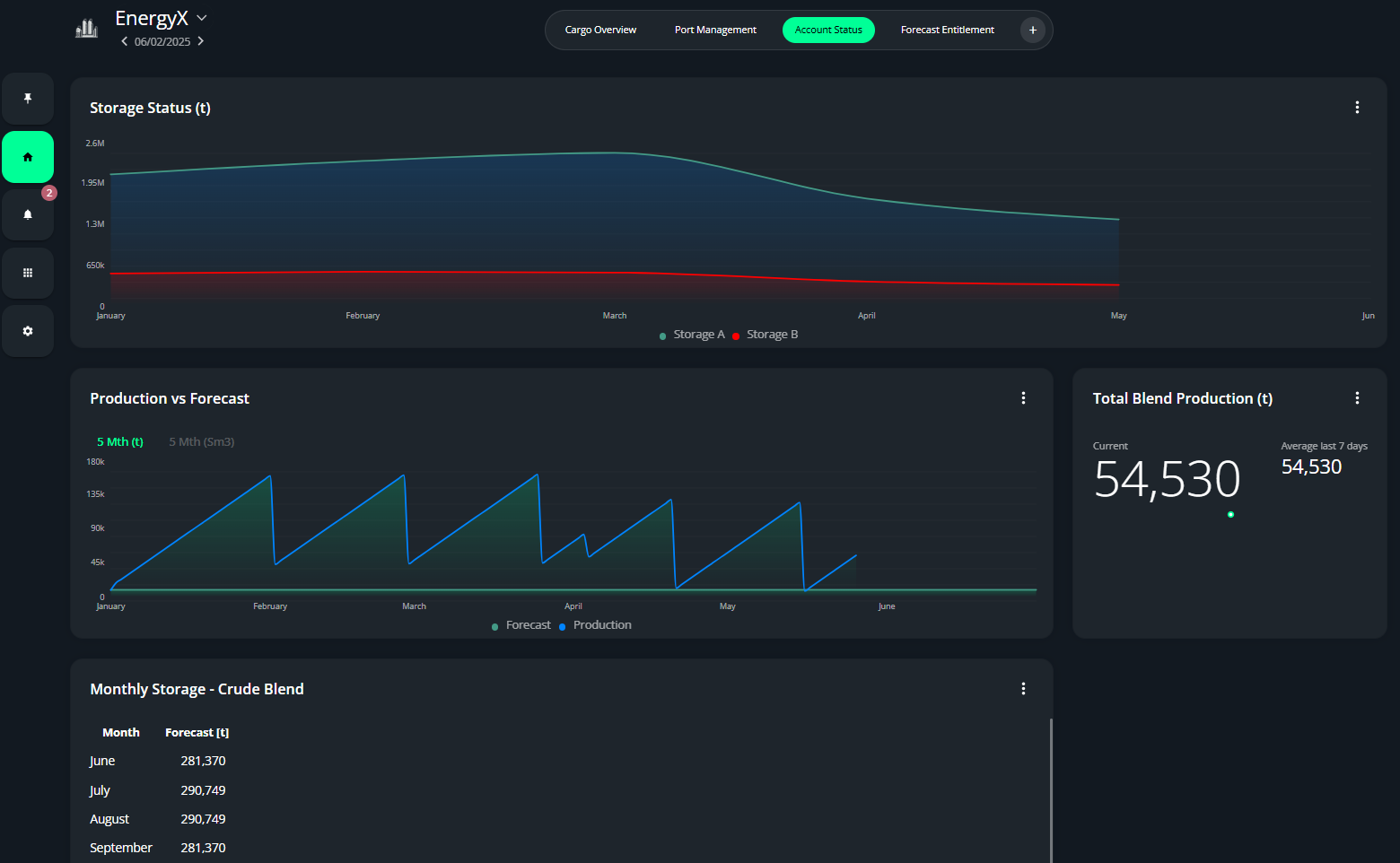Open Production vs Forecast more options
Screen dimensions: 1400x863
1023,398
